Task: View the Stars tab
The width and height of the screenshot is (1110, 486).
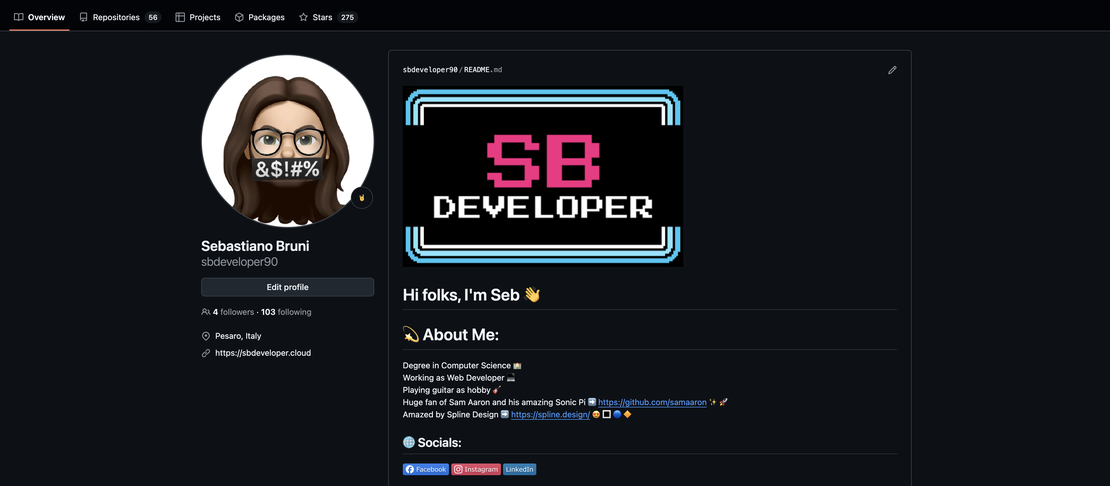Action: point(328,17)
